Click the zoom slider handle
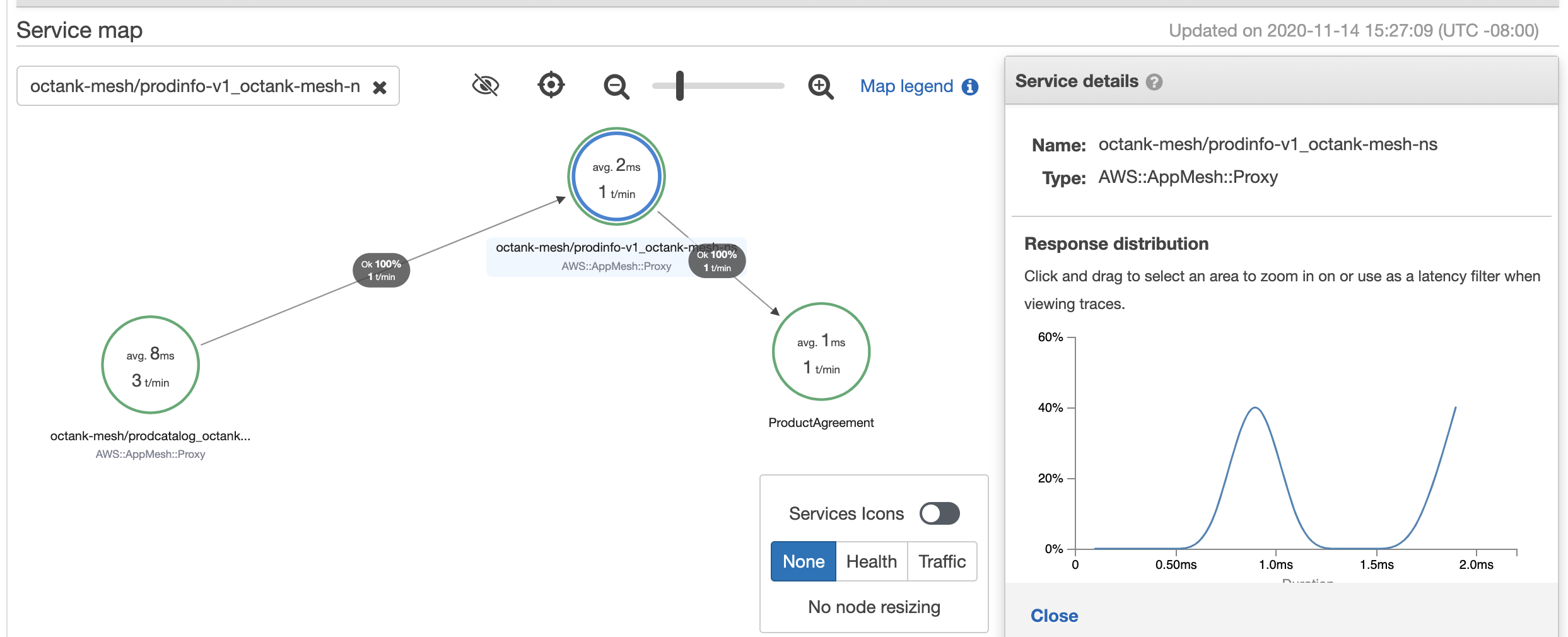 coord(680,86)
